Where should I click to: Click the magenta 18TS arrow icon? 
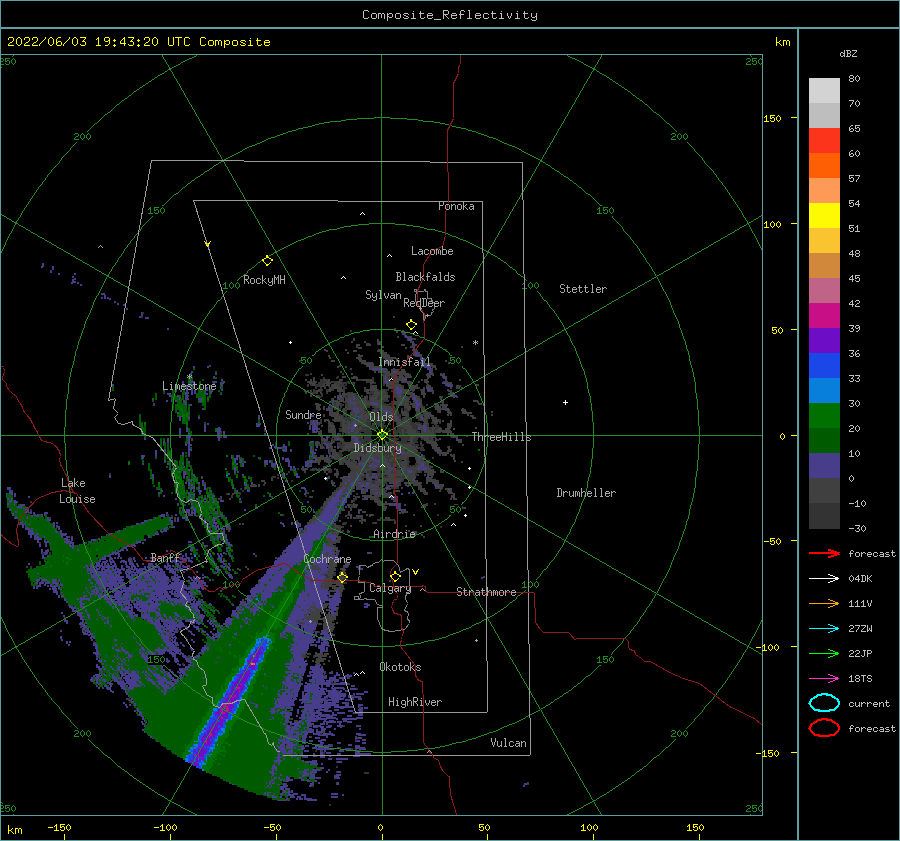coord(824,679)
